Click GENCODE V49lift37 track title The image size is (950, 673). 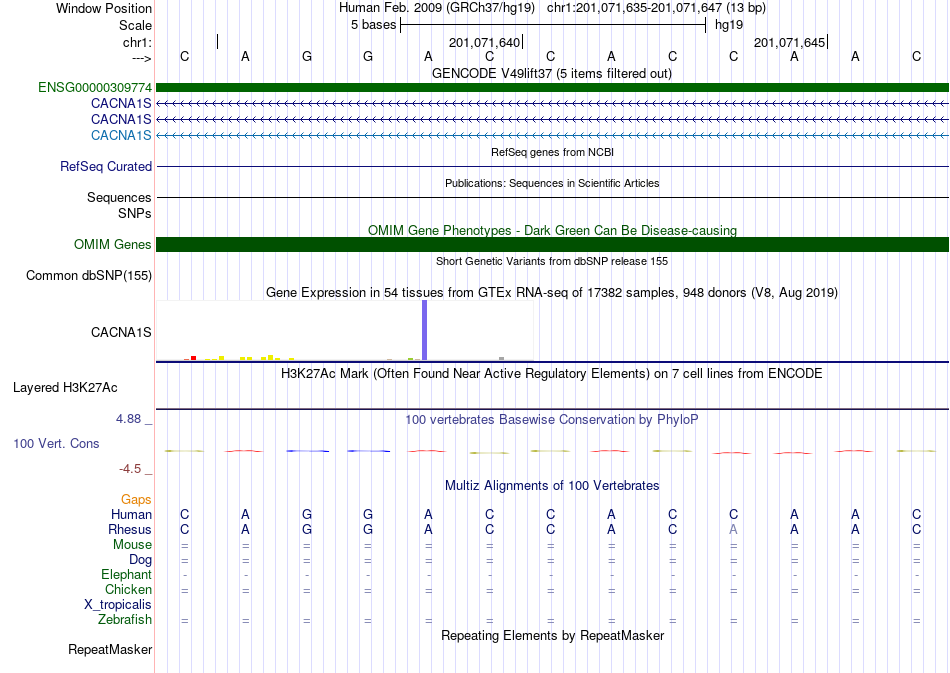pos(552,73)
